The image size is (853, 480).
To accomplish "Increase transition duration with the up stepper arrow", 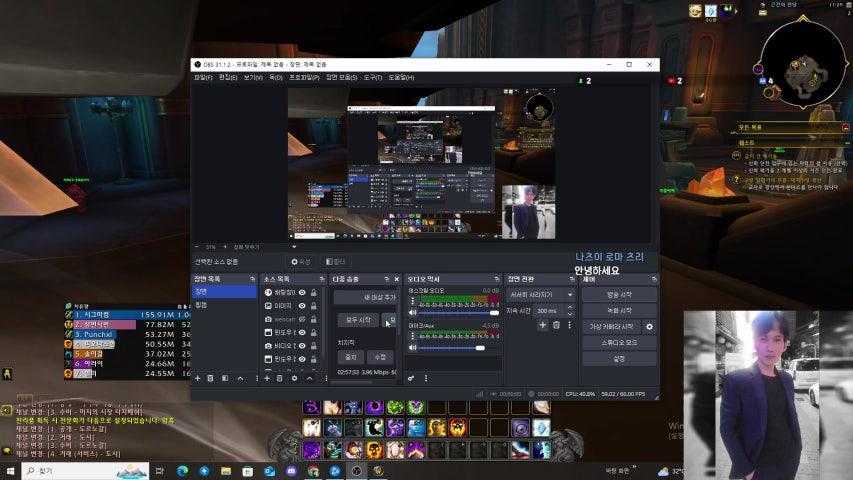I will coord(570,307).
